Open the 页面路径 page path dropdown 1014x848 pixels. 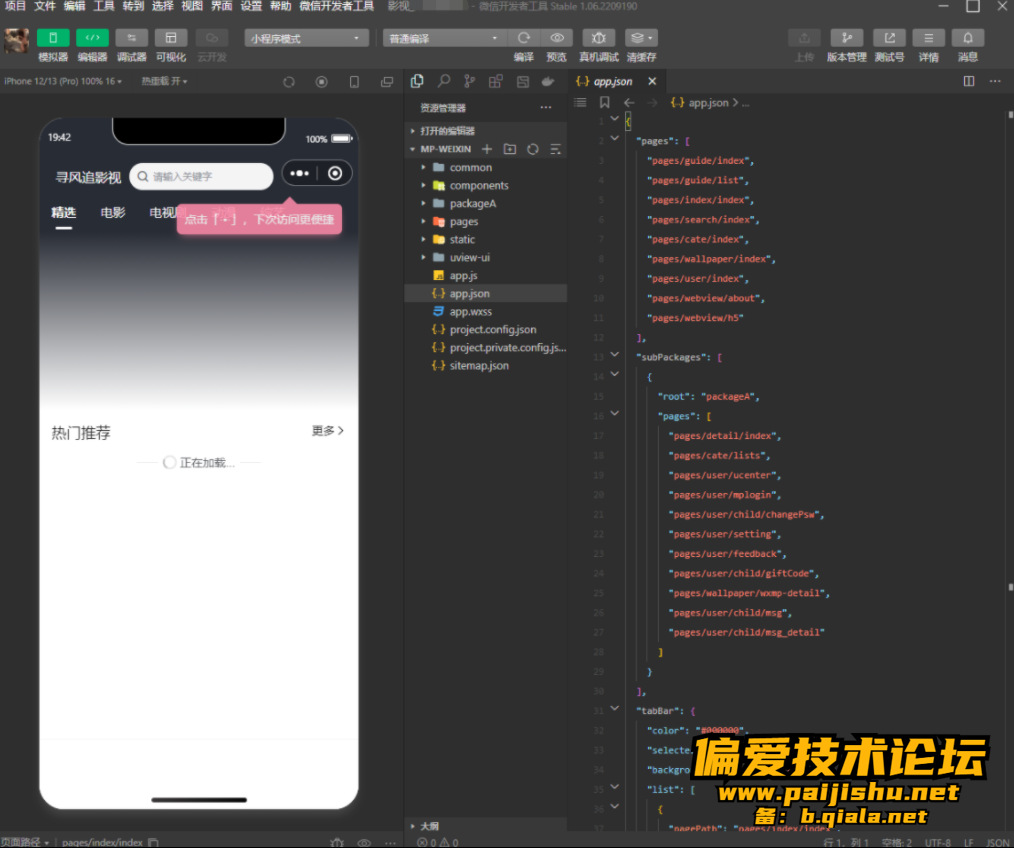point(25,842)
